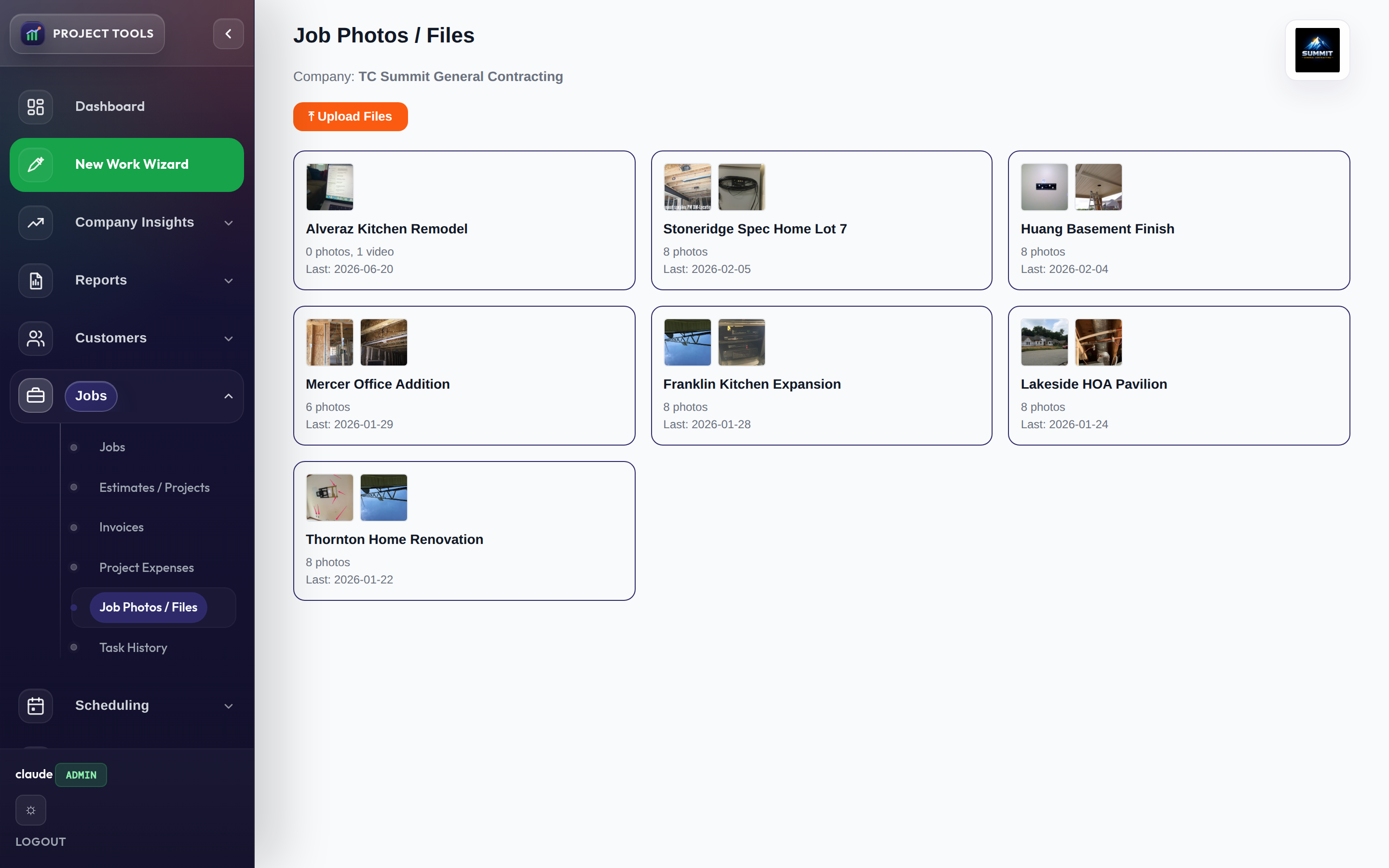Open the Thornton Home Renovation title
This screenshot has height=868, width=1389.
pos(395,540)
